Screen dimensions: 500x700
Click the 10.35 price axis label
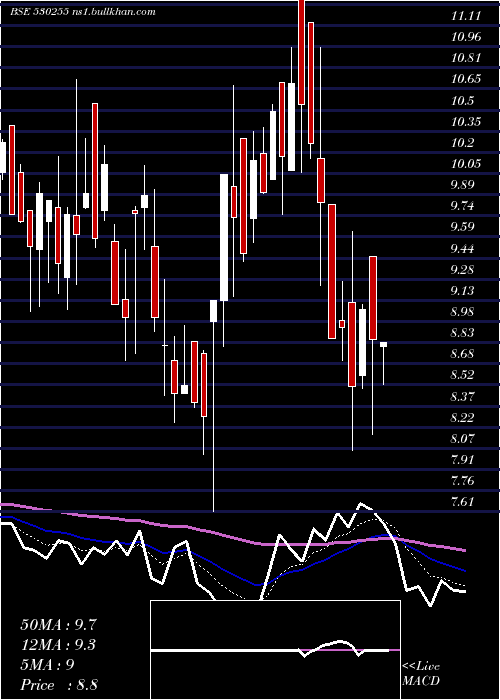click(466, 122)
